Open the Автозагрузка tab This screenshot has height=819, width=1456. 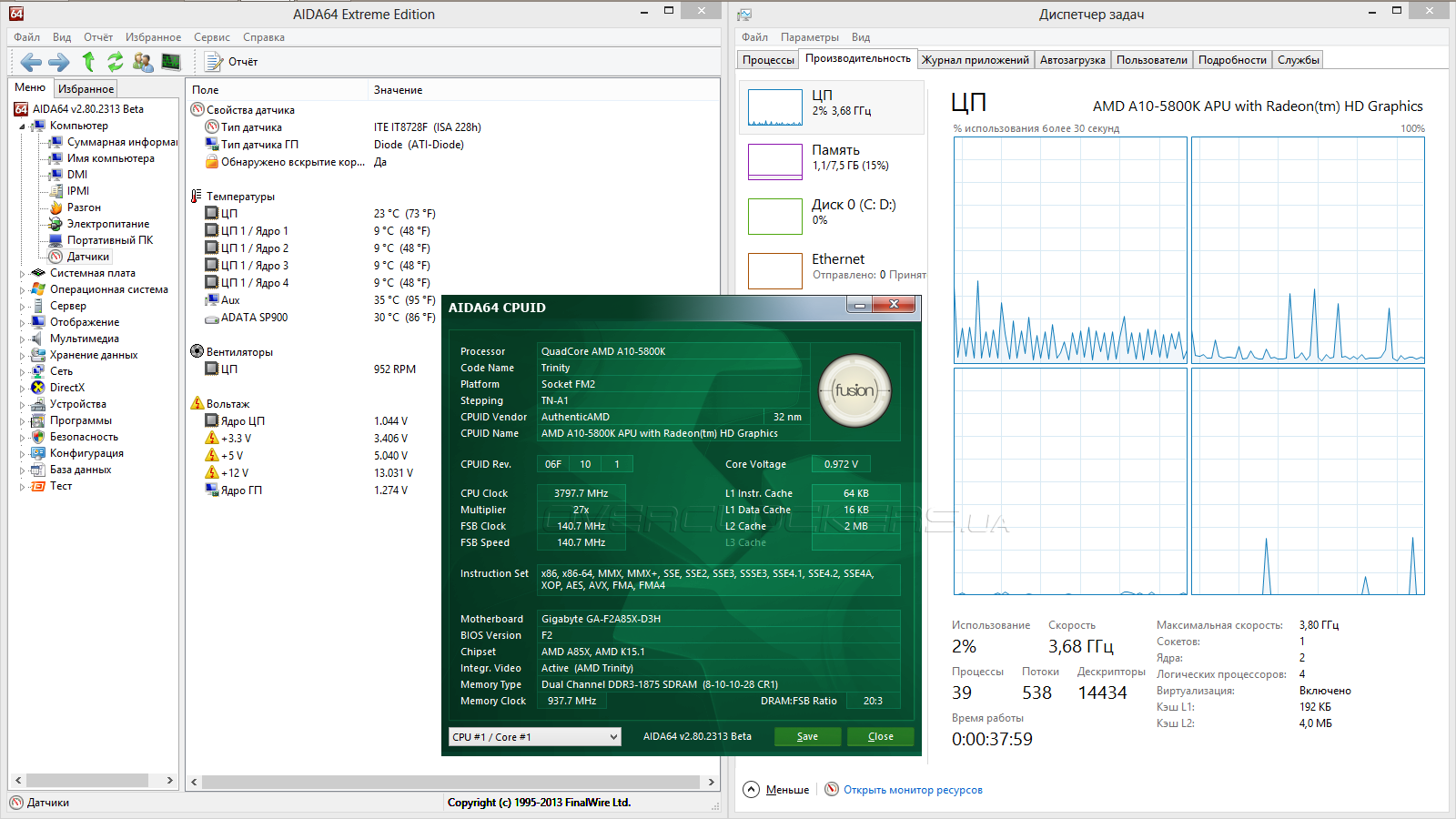[x=1073, y=60]
